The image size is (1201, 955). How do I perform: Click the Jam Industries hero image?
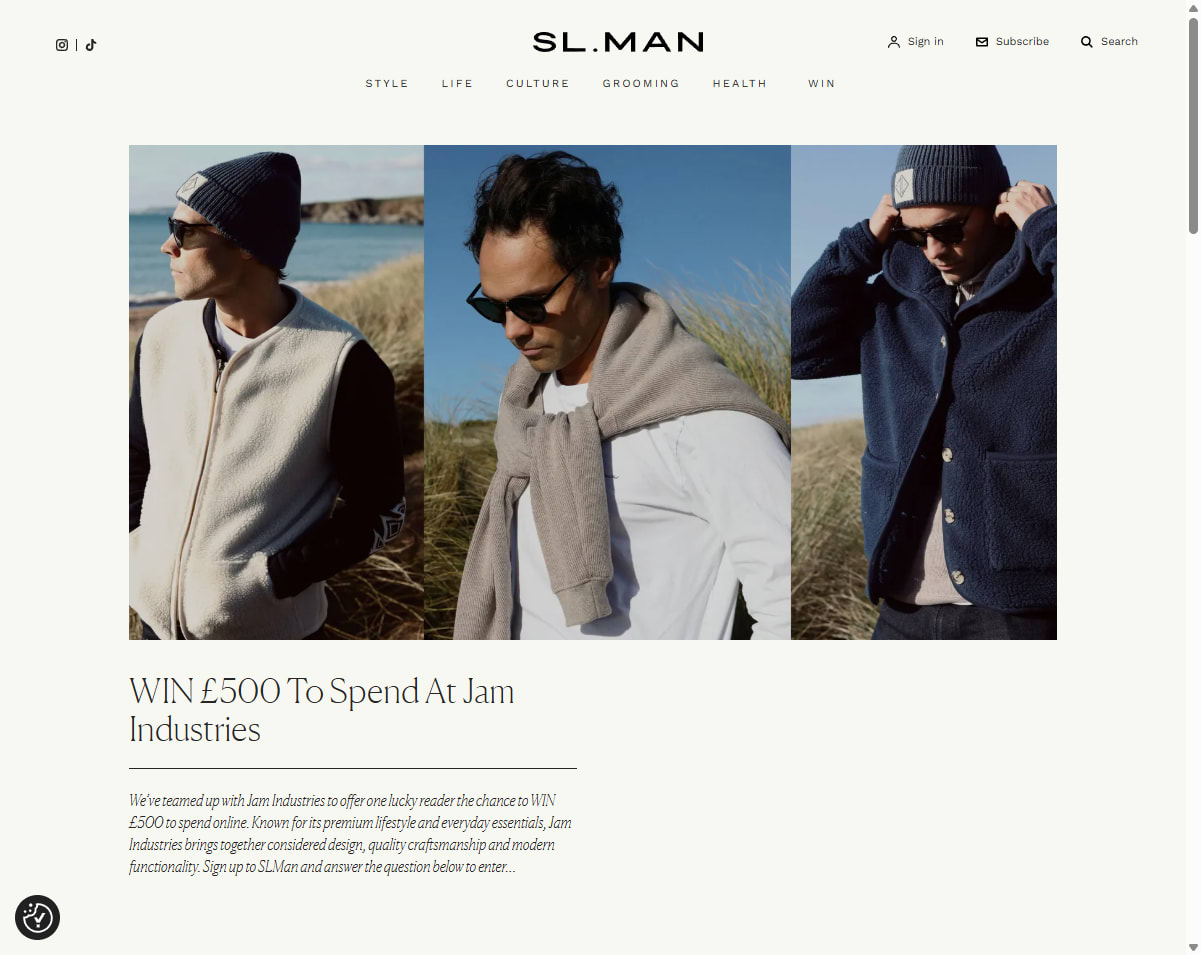[x=593, y=392]
